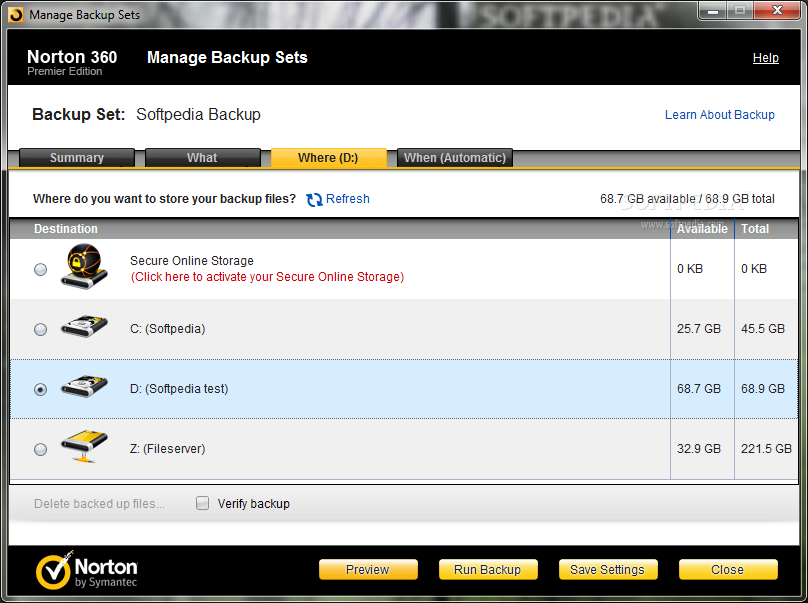Viewport: 808px width, 603px height.
Task: Click the Z: (Fileserver) network drive icon
Action: (84, 446)
